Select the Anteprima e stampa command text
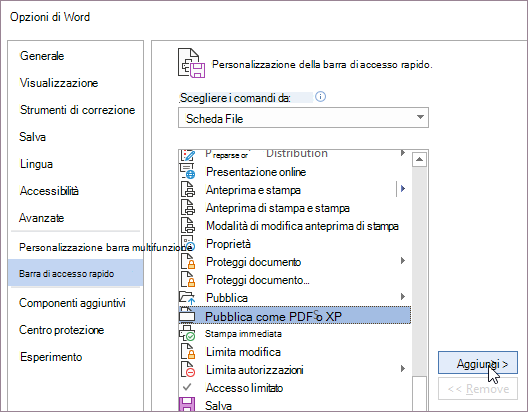The image size is (528, 412). pos(253,190)
